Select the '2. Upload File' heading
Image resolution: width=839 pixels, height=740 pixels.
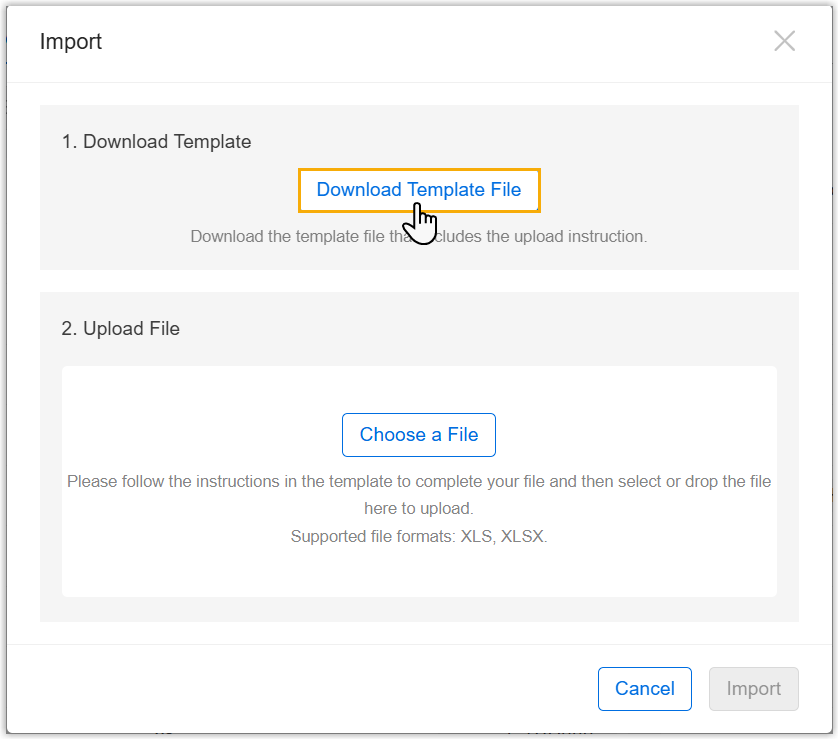point(120,328)
